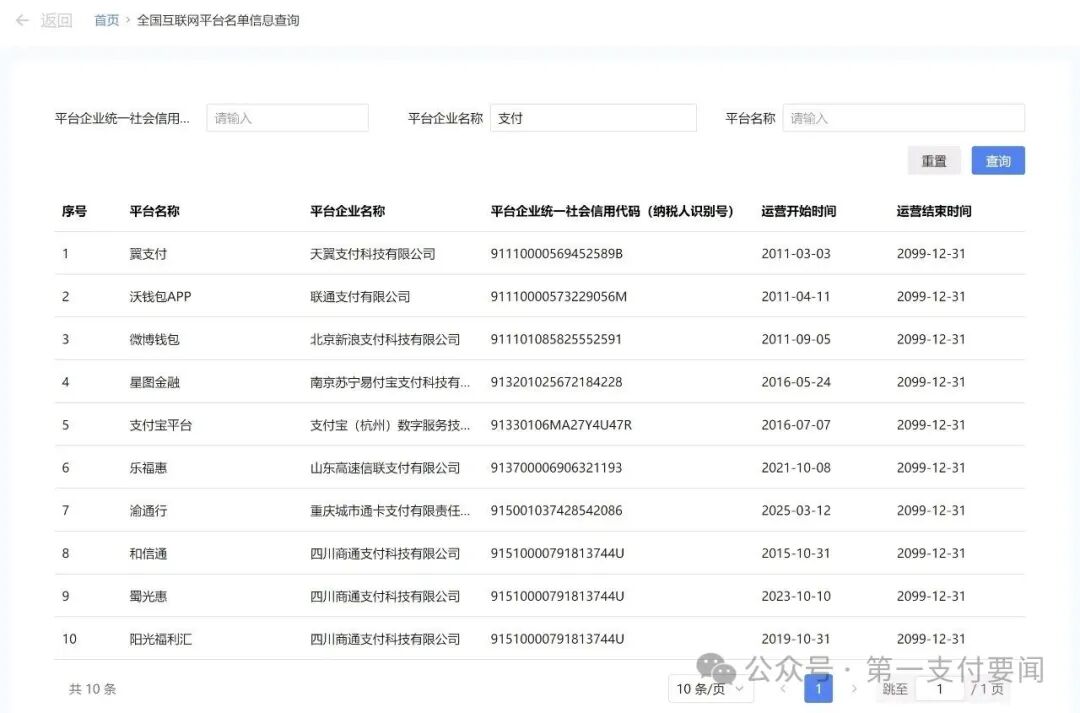Click the chevron on the page-size selector
The height and width of the screenshot is (713, 1080).
tap(740, 689)
